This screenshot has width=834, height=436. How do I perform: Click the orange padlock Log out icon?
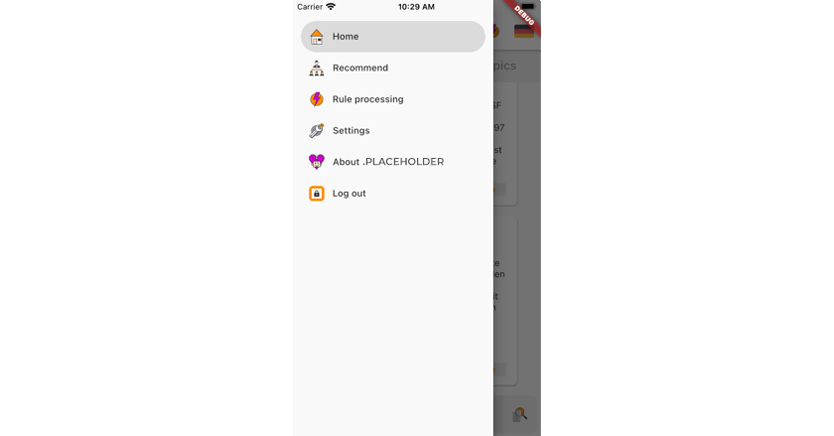316,194
